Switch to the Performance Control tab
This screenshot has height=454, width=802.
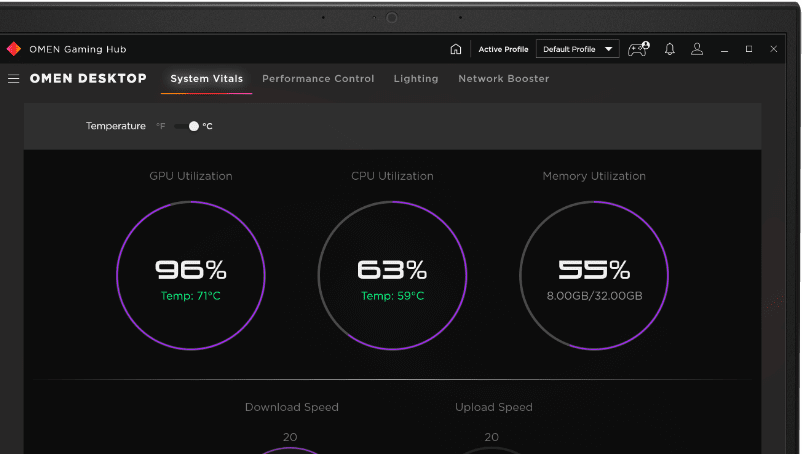point(318,79)
